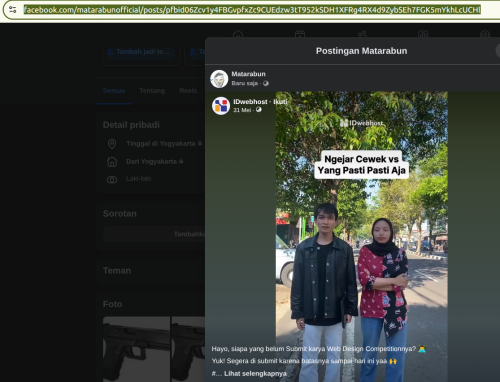Click the '31 Mei' post date
Image resolution: width=500 pixels, height=382 pixels.
coord(242,110)
